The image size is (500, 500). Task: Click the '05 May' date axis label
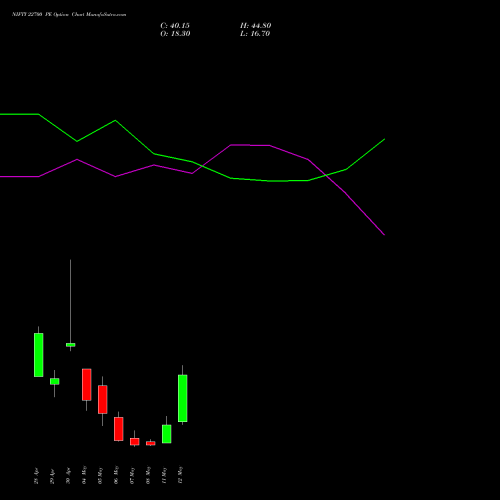[x=100, y=475]
